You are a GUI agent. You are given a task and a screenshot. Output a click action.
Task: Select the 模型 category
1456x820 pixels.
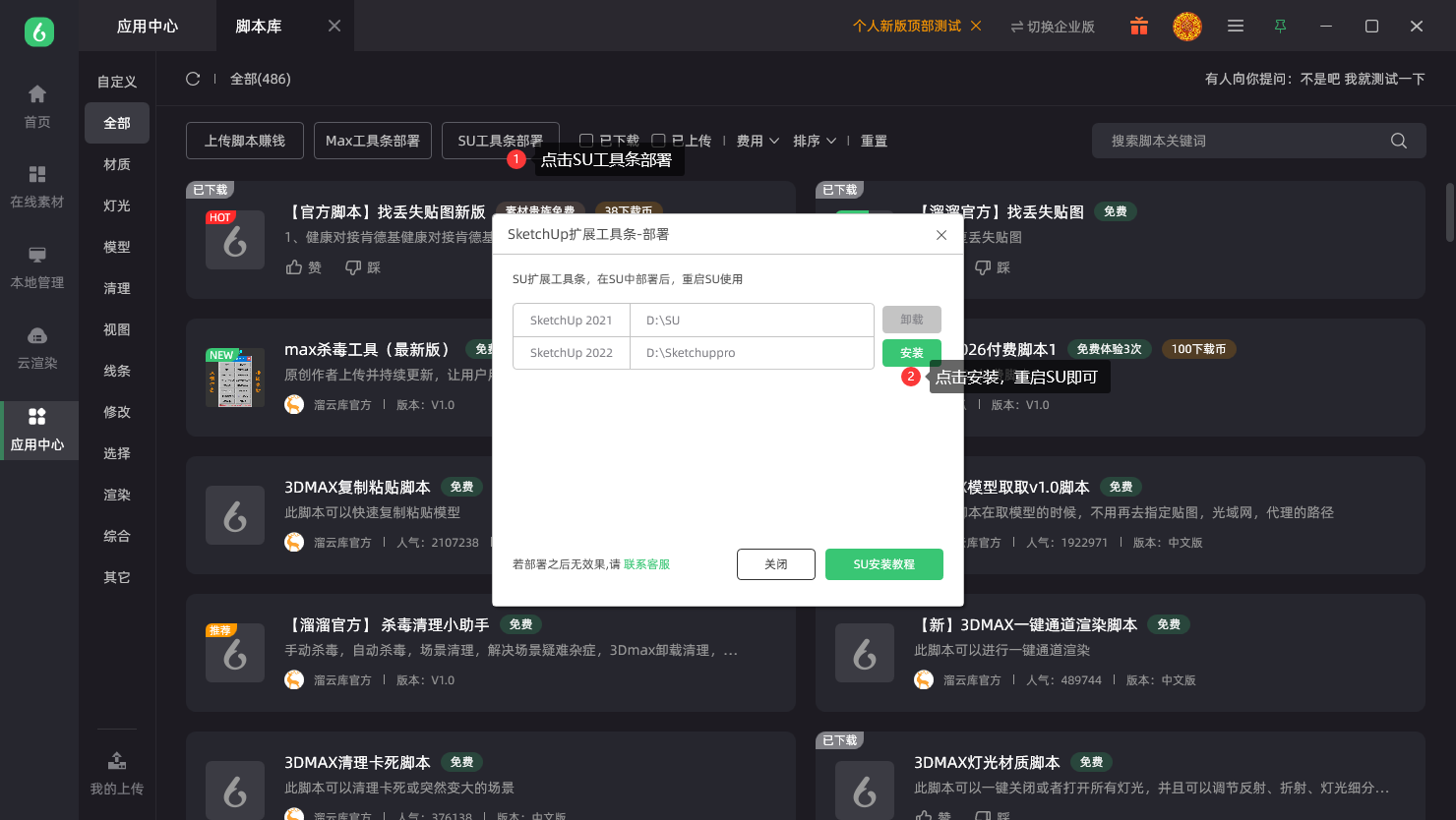point(117,247)
